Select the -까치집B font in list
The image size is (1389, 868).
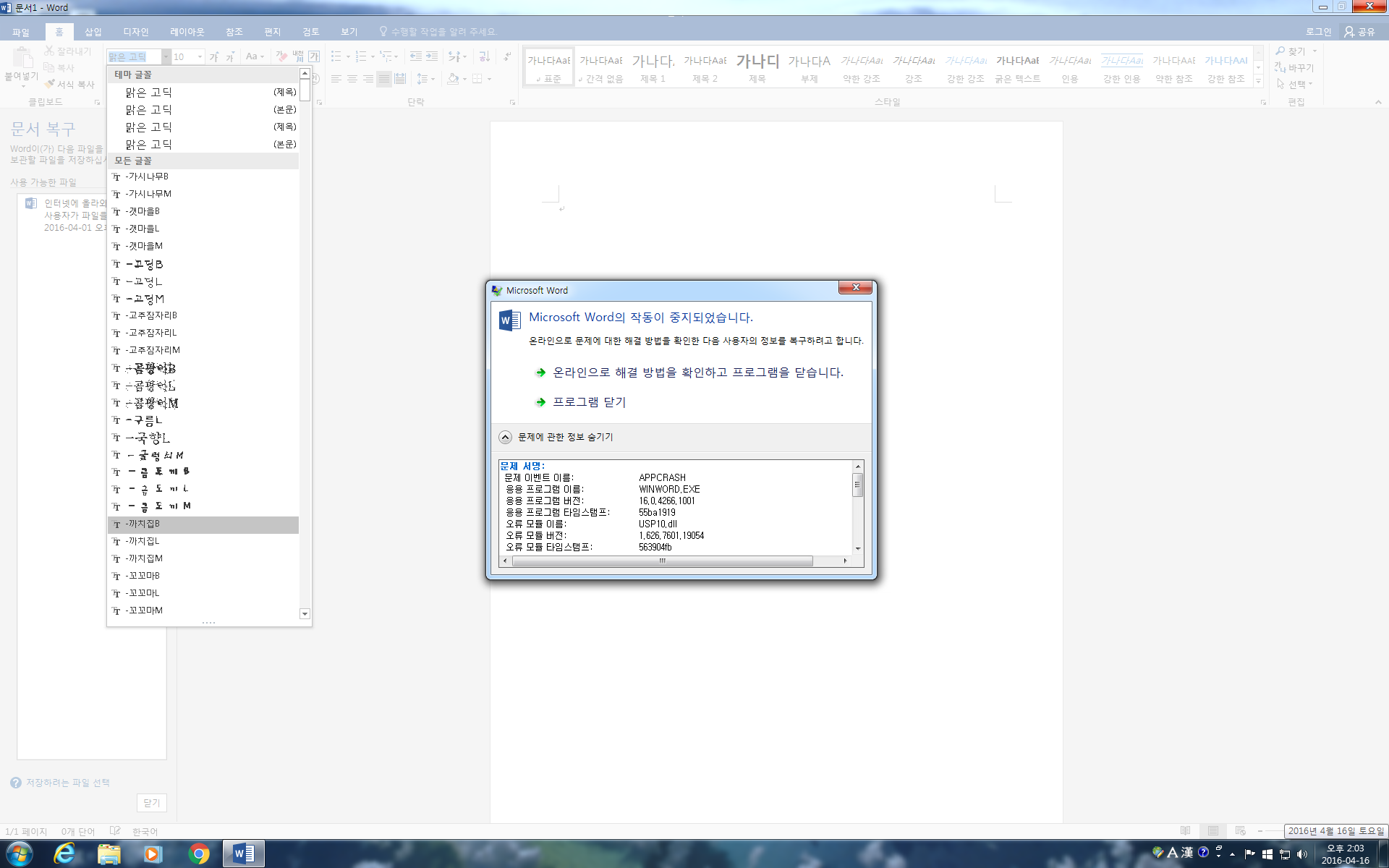coord(203,524)
